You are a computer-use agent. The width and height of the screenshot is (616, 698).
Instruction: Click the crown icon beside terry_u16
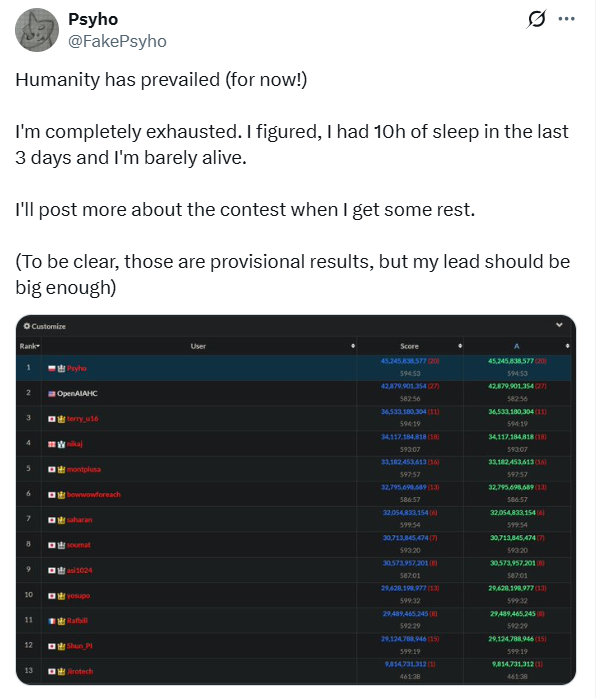[x=61, y=419]
